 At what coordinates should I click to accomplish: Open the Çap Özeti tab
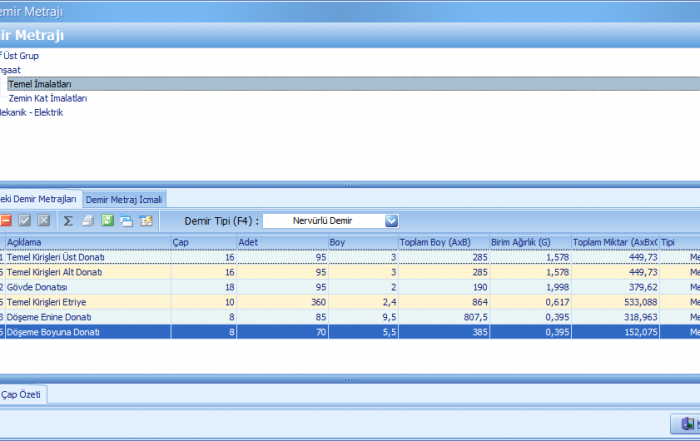pos(22,396)
